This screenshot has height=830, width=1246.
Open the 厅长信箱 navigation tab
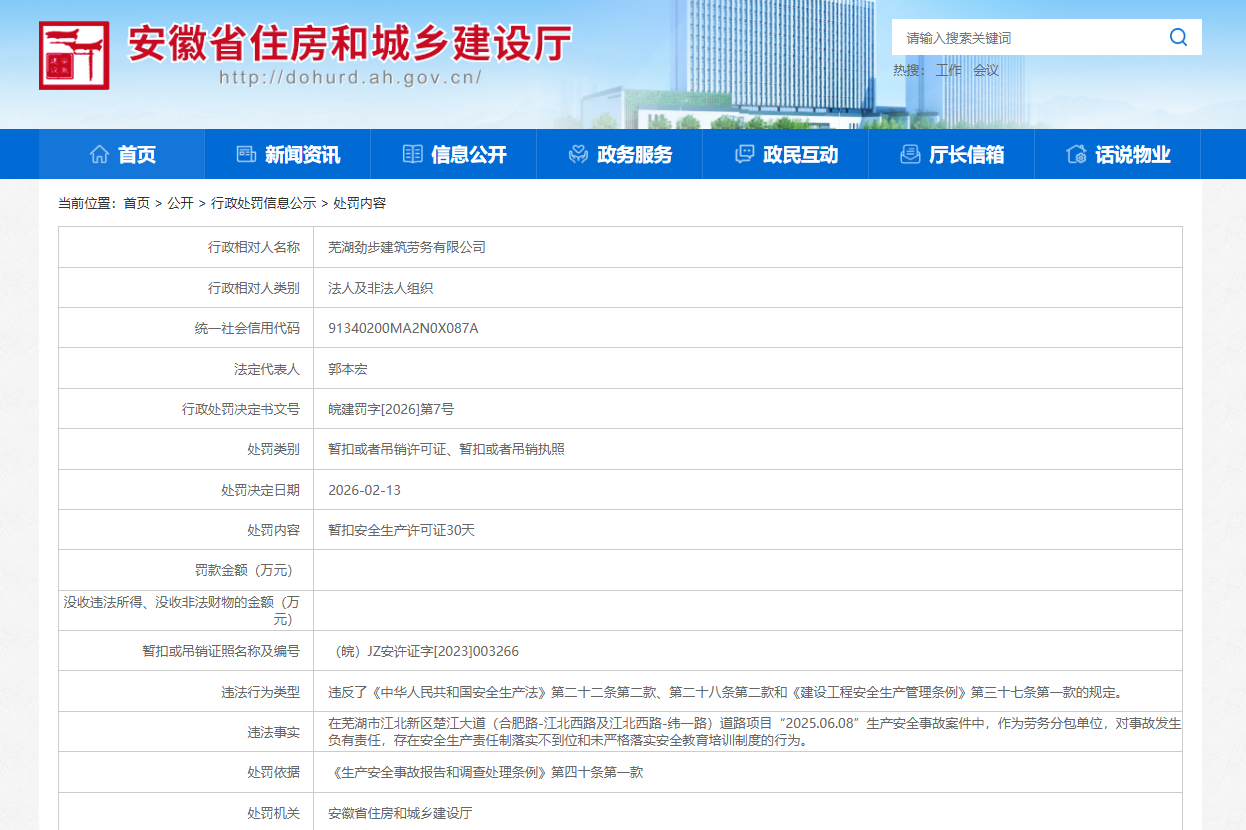(966, 155)
